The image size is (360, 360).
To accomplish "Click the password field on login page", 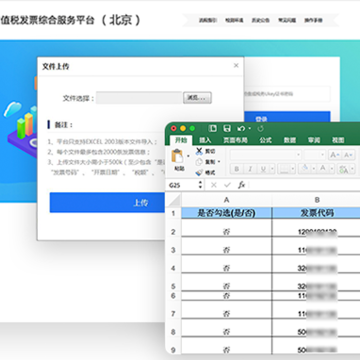I will point(287,94).
